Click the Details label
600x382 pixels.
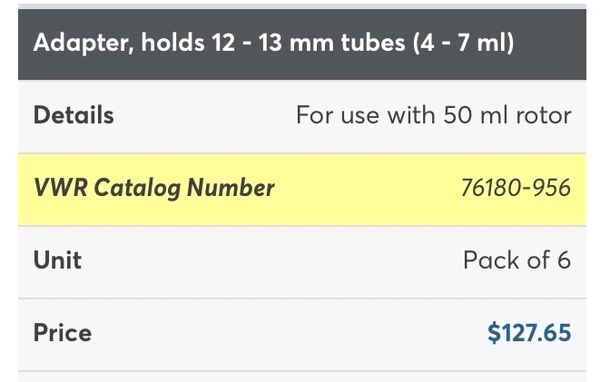click(x=73, y=115)
